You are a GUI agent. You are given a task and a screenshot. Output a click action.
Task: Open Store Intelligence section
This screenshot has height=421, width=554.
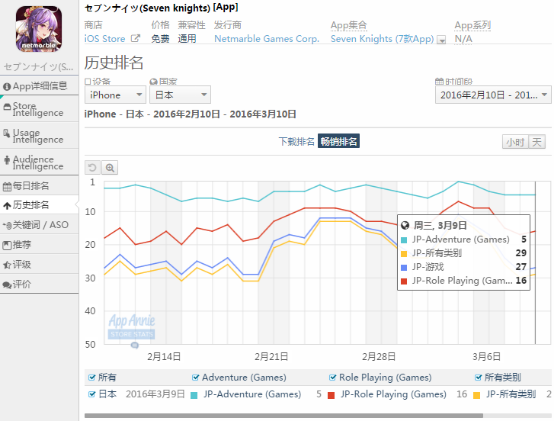click(x=39, y=109)
